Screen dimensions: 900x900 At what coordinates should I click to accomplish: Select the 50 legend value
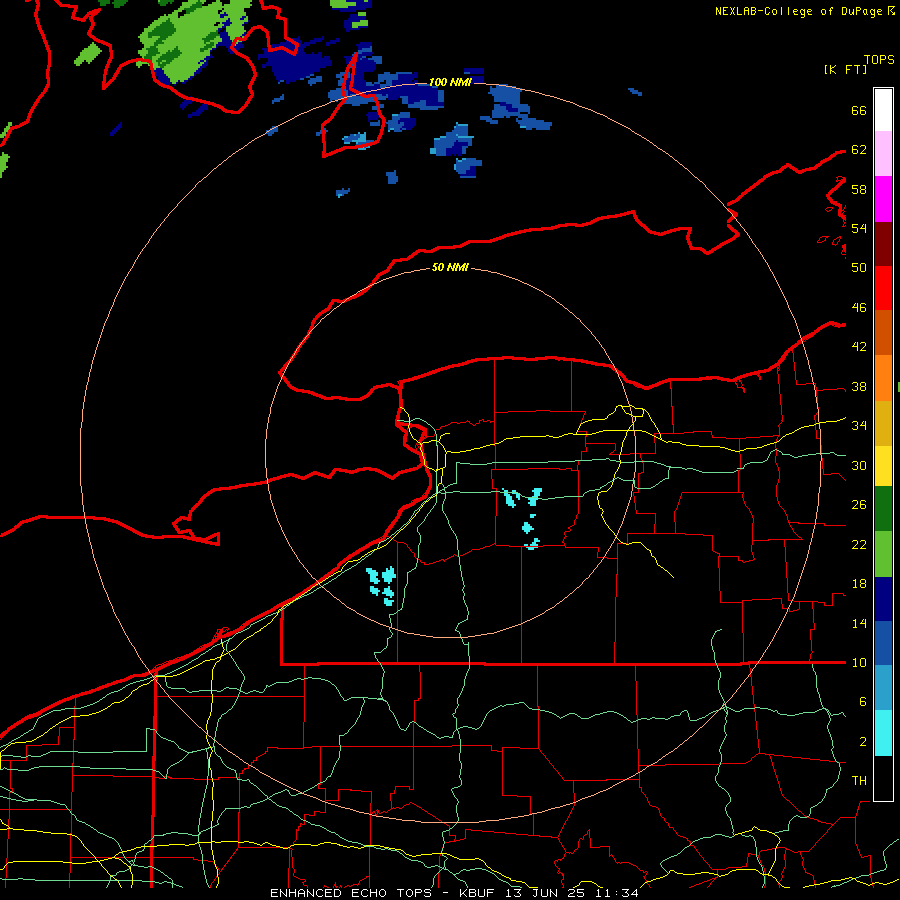point(859,267)
